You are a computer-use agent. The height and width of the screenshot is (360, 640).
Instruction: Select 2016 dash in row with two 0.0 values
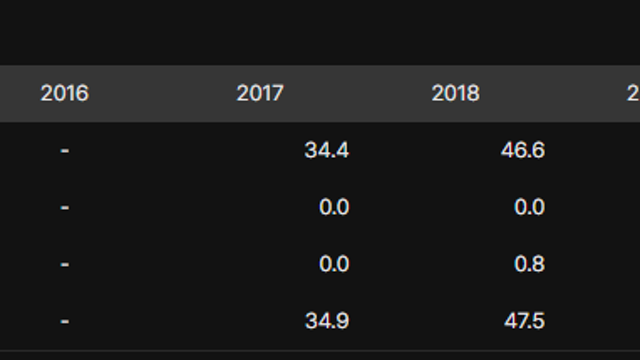coord(64,208)
